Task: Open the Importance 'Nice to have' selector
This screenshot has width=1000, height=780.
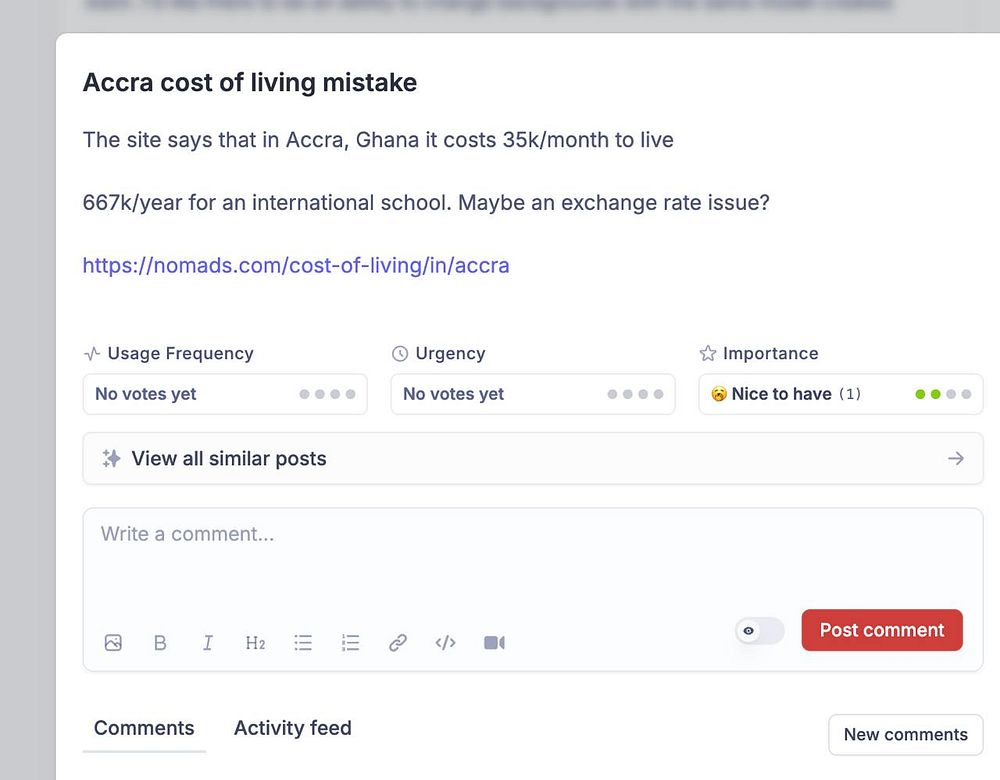Action: 840,394
